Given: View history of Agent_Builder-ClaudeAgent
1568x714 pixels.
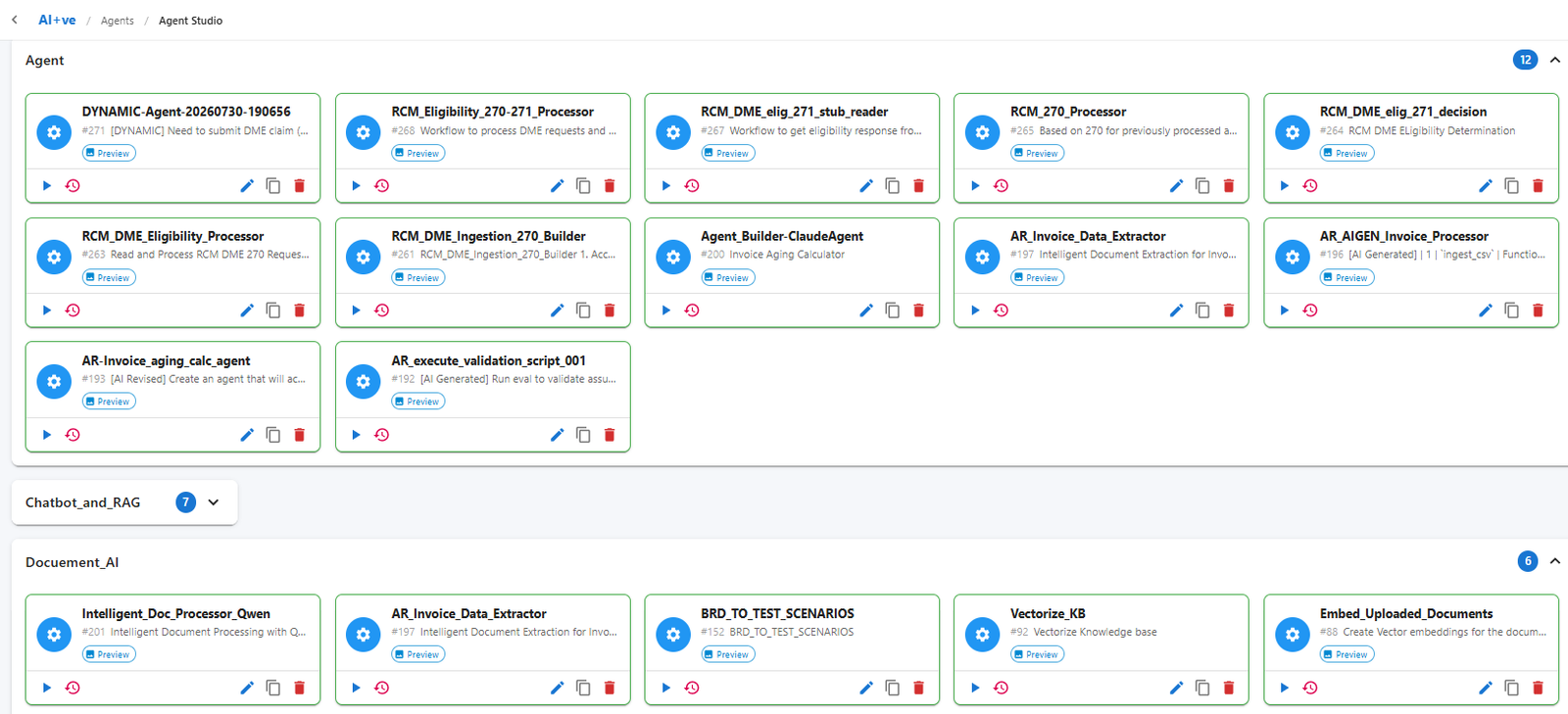Looking at the screenshot, I should coord(692,310).
